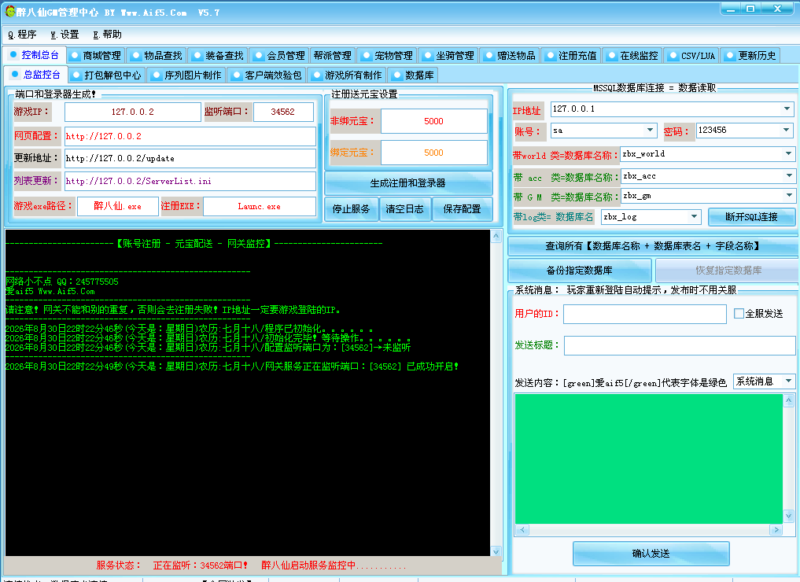The height and width of the screenshot is (582, 800).
Task: Click the 绑定元宝 value field
Action: click(x=434, y=153)
